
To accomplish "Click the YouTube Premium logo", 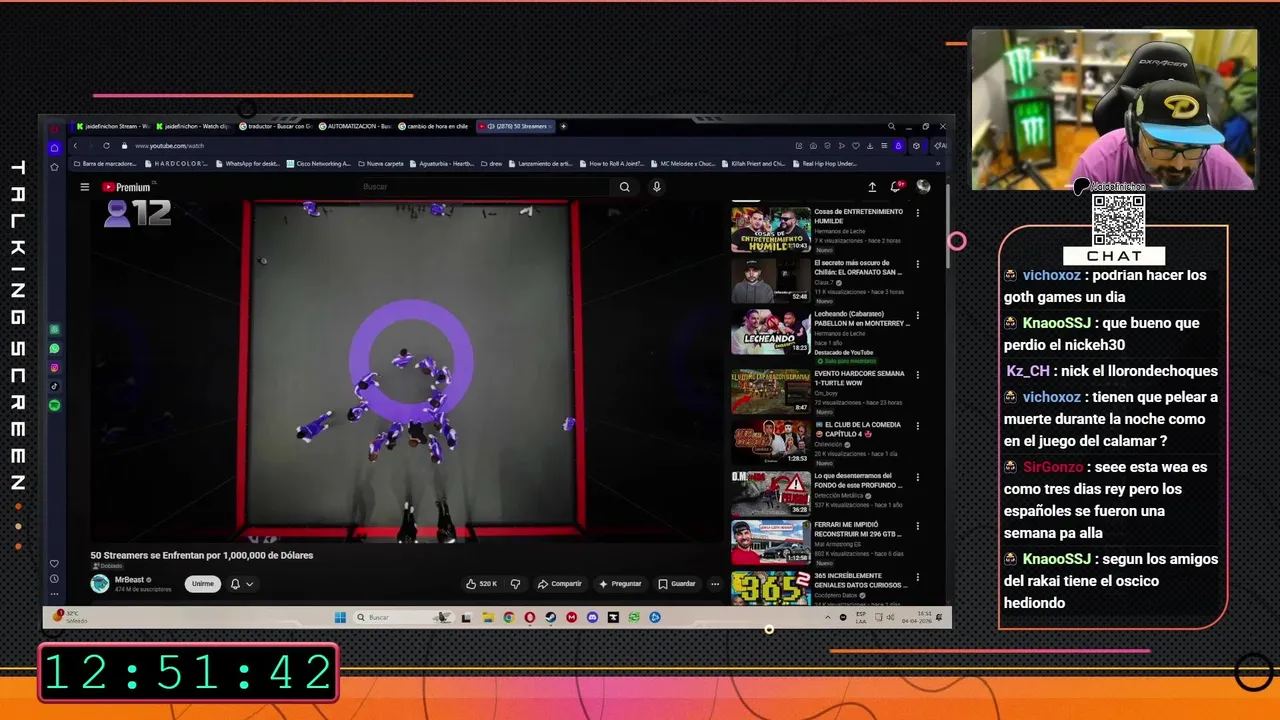I will [x=126, y=187].
